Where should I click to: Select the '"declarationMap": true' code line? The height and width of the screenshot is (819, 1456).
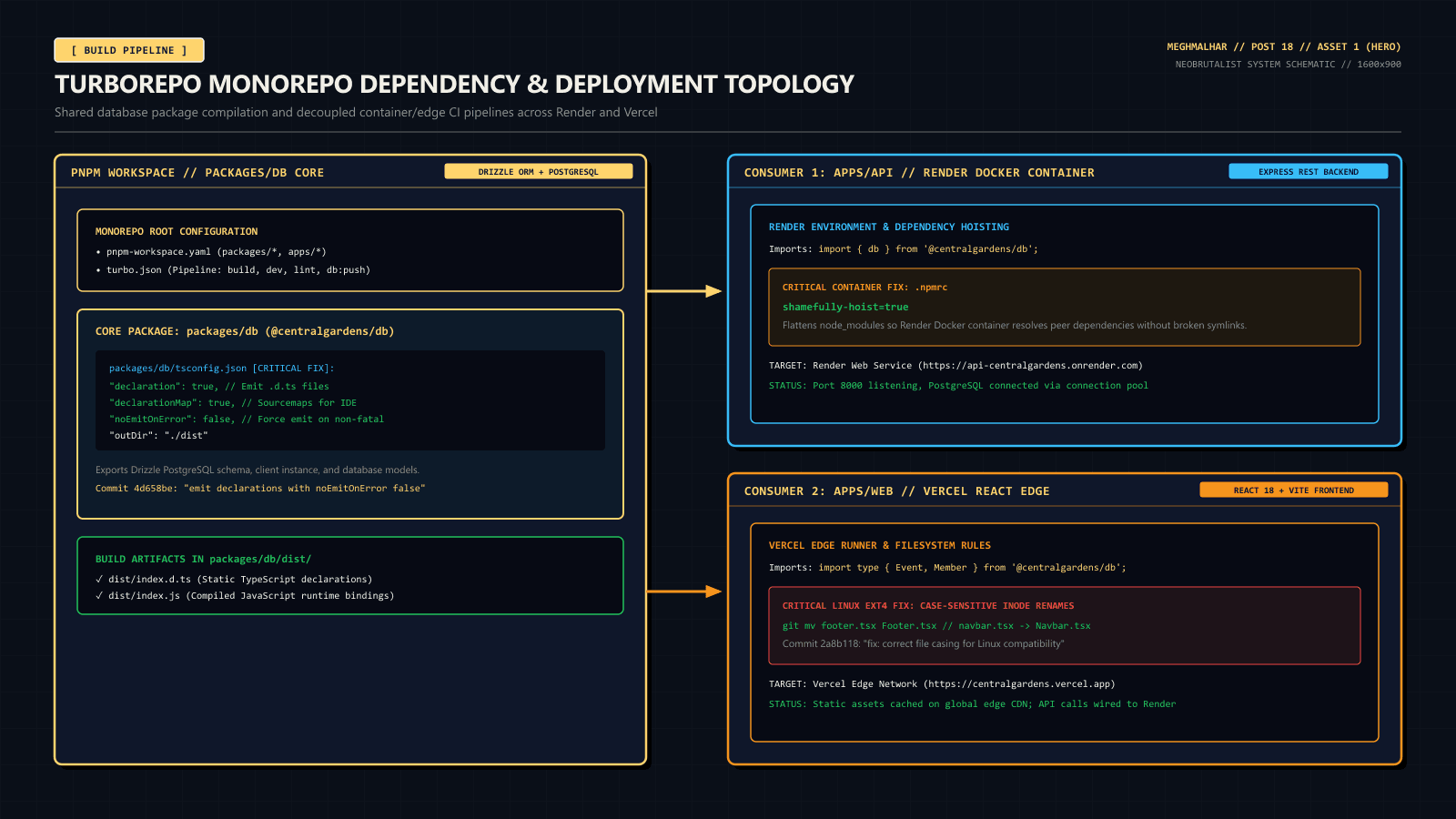point(233,403)
